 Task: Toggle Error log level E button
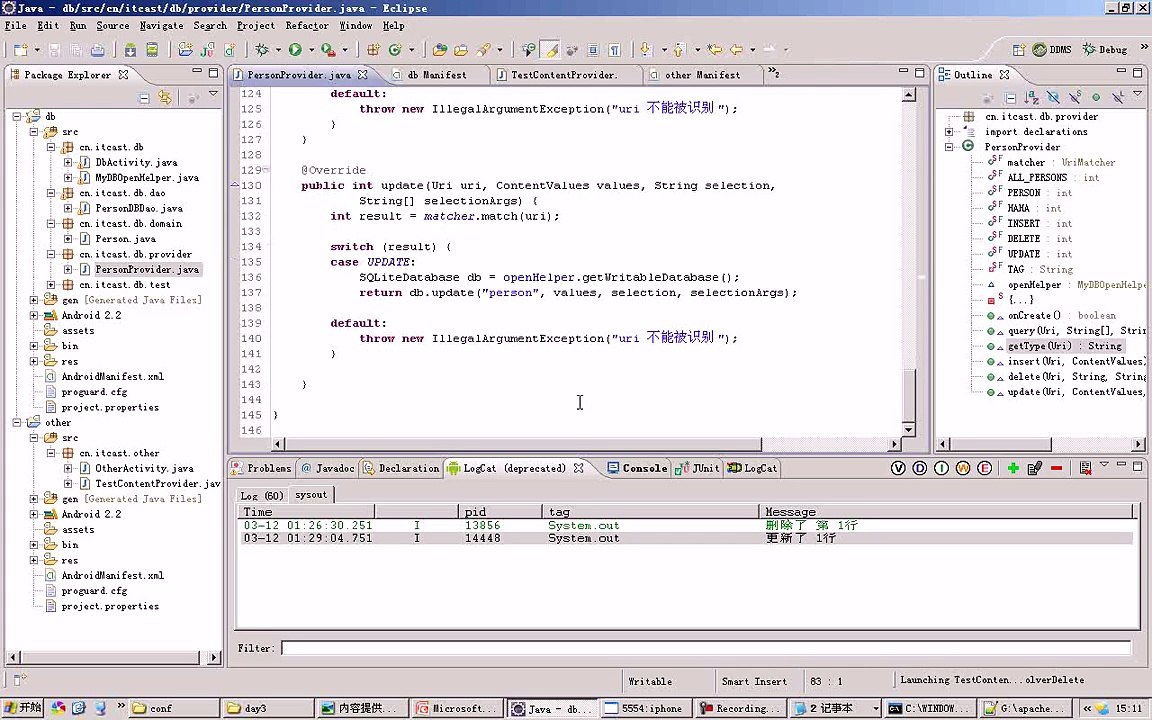pos(984,468)
